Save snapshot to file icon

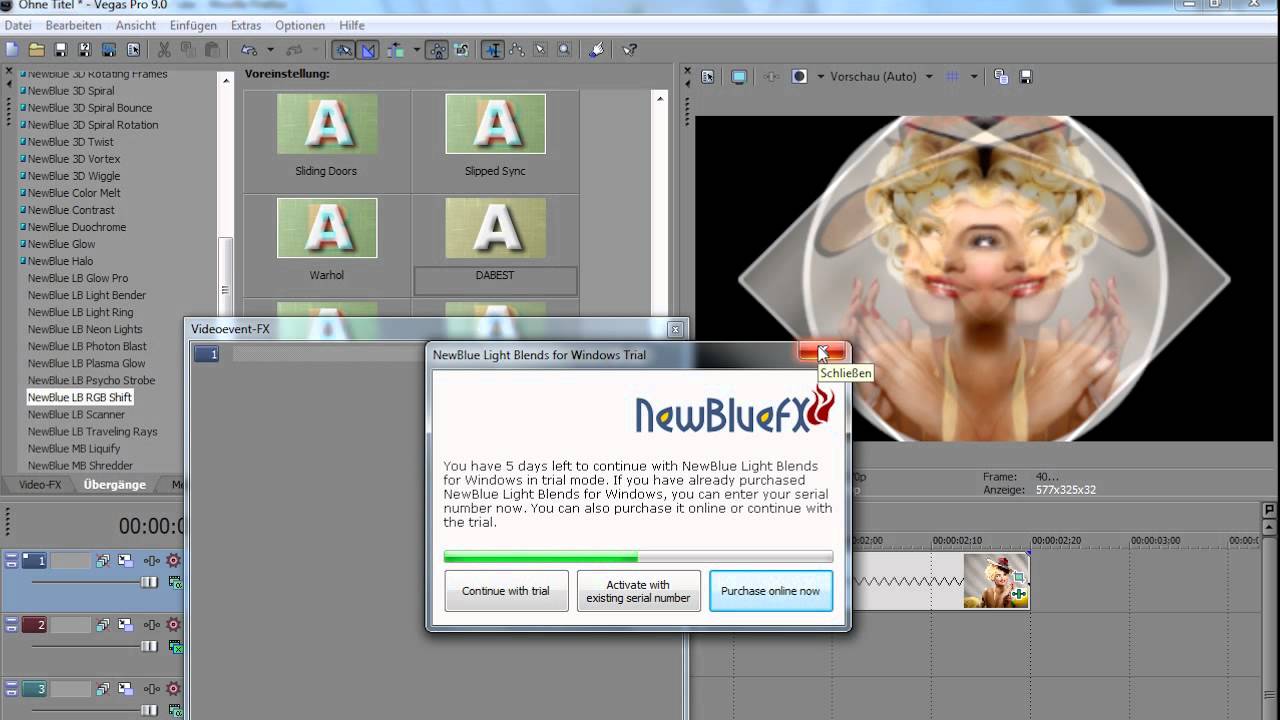coord(1025,77)
